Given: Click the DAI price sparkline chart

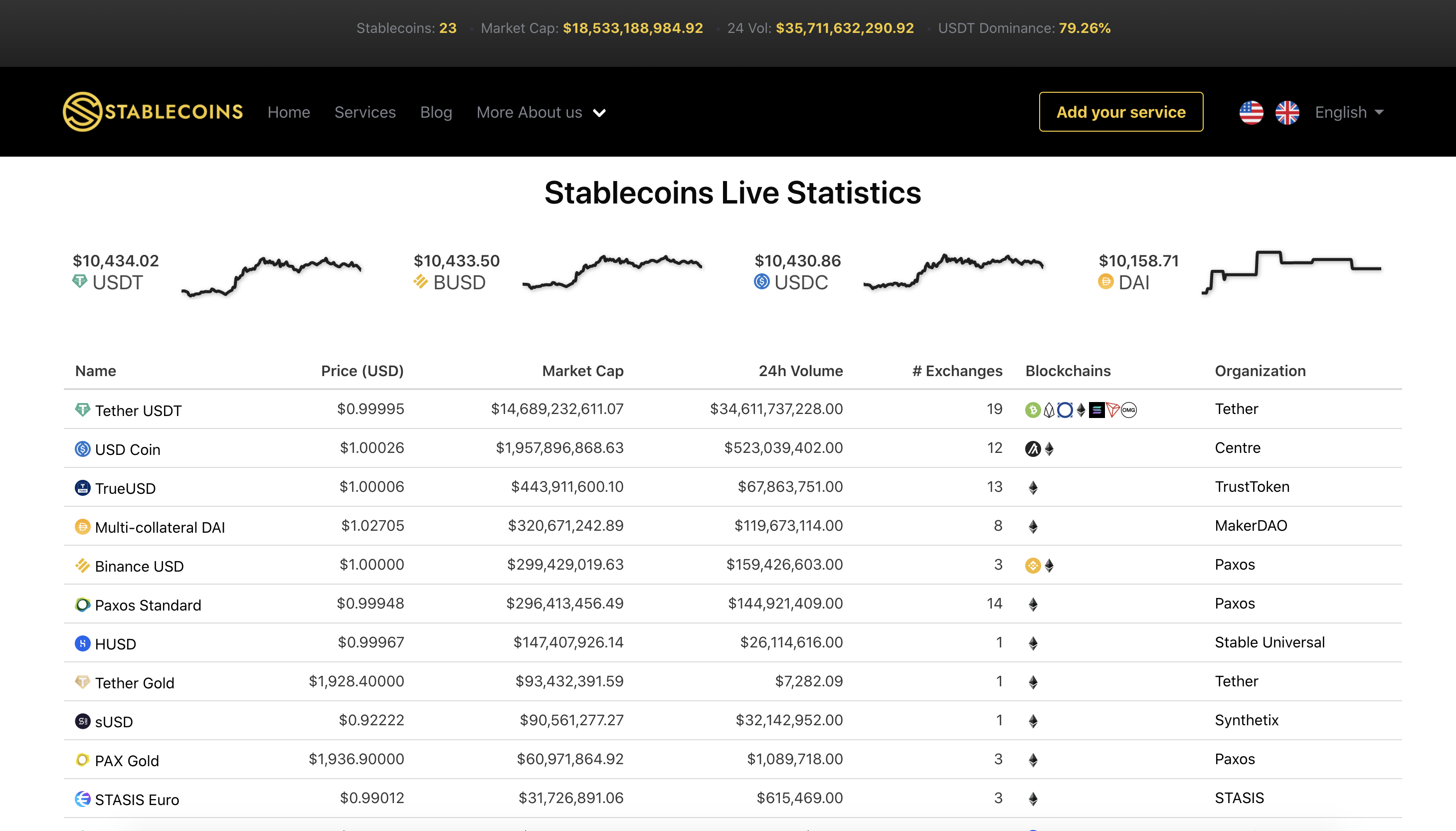Looking at the screenshot, I should click(1291, 272).
